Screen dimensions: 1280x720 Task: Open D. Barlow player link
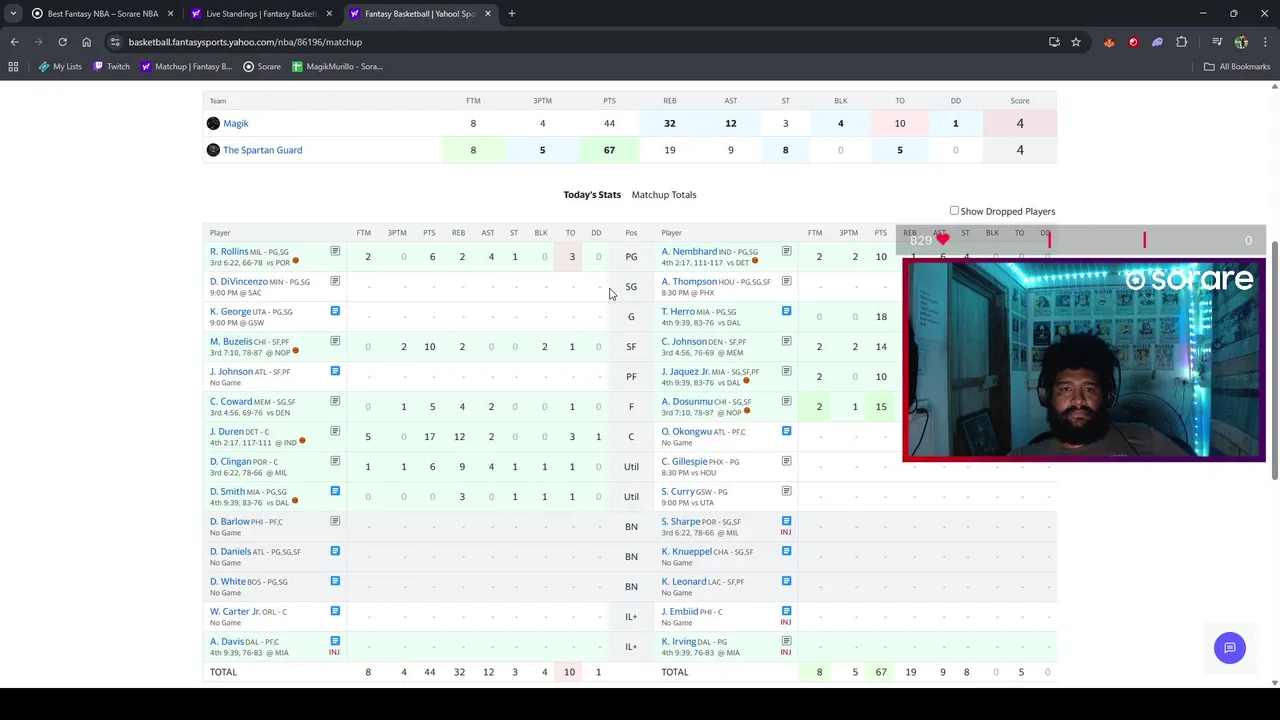[x=230, y=521]
